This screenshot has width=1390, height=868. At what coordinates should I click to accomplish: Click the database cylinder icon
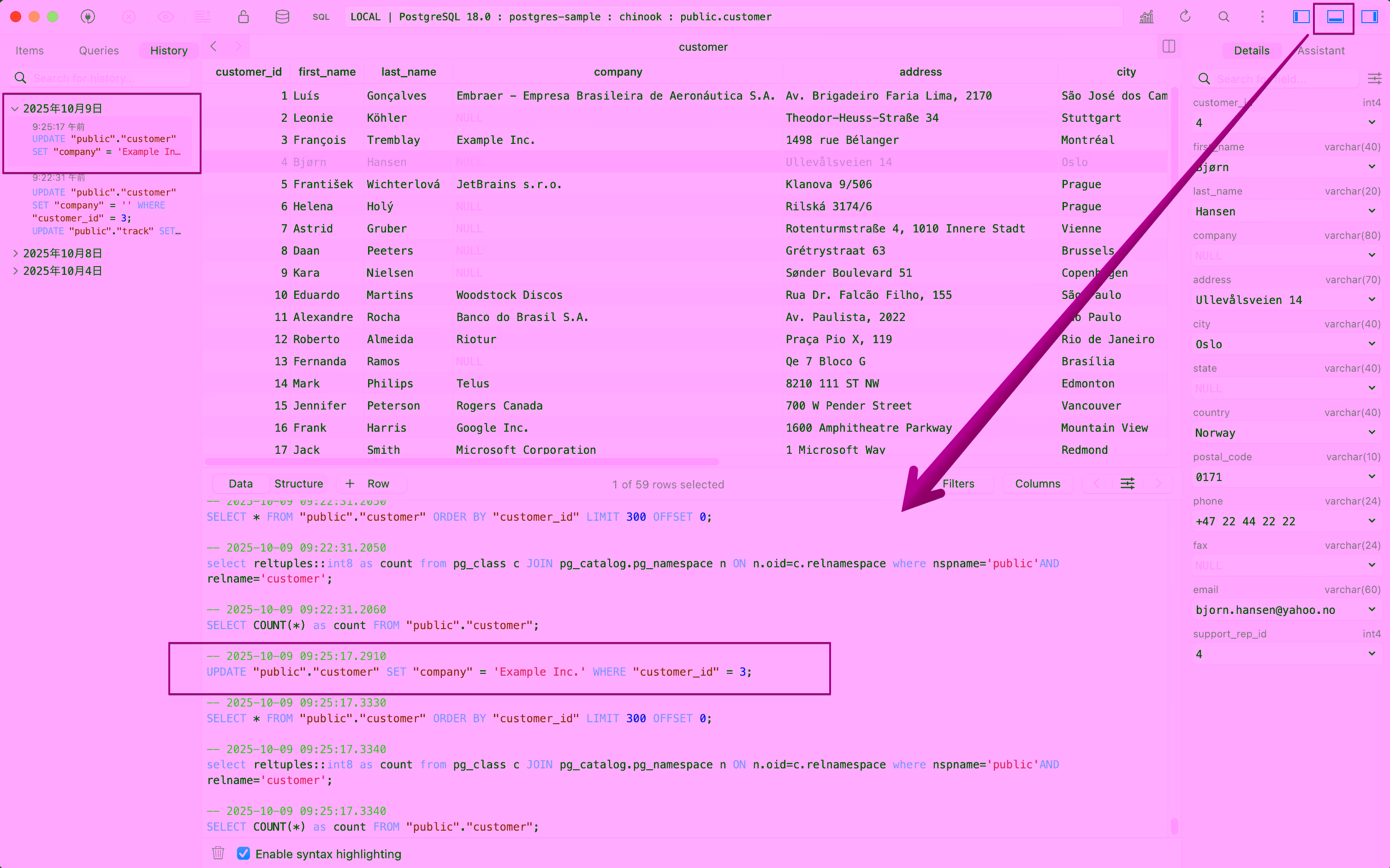(282, 17)
